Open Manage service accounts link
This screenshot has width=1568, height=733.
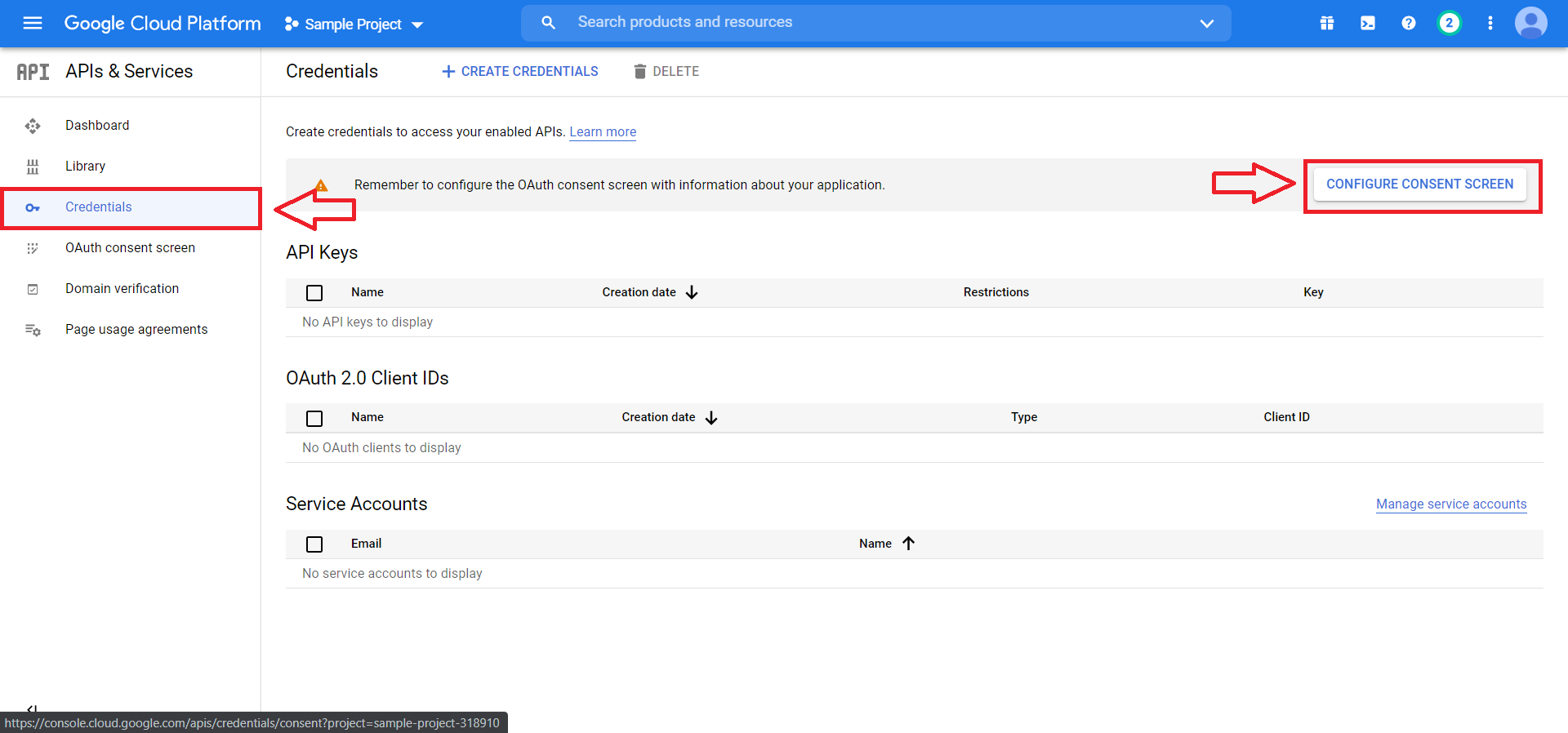tap(1451, 504)
